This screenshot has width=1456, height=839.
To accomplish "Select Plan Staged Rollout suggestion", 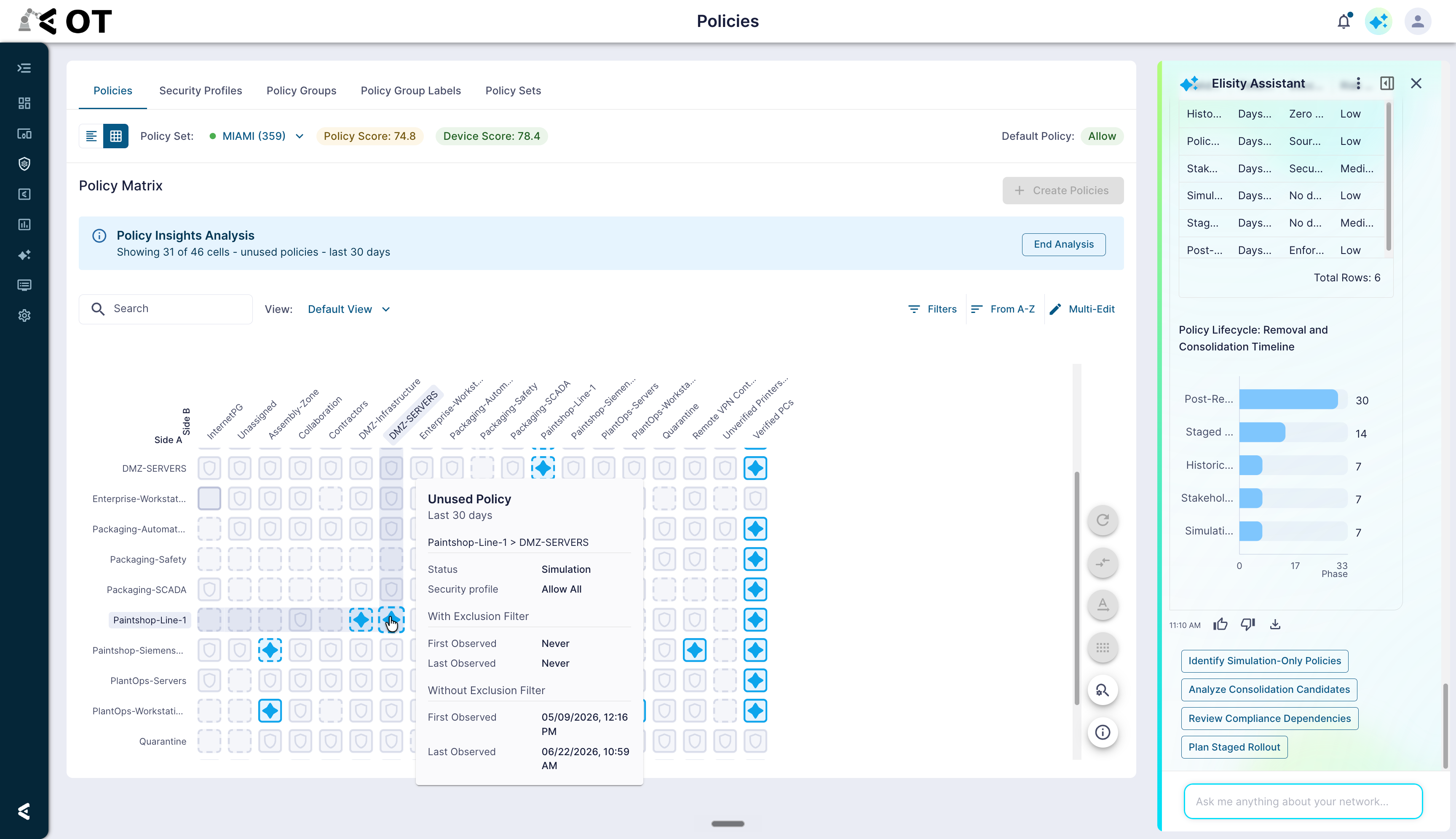I will (1234, 747).
